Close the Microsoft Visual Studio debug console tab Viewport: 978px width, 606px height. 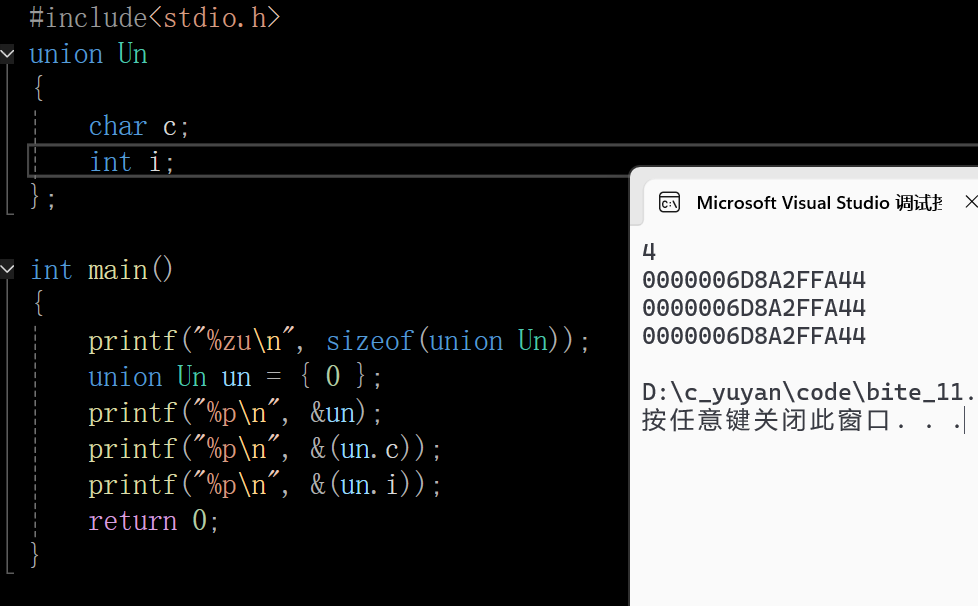(971, 202)
